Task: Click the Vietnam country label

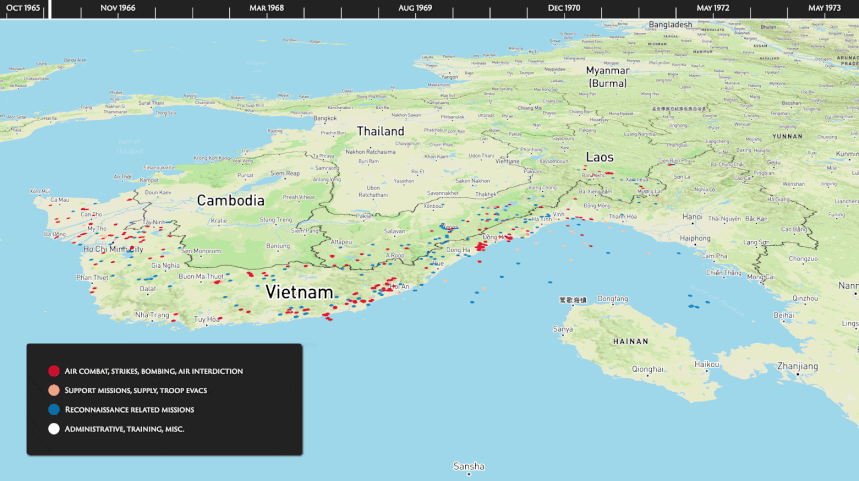Action: point(298,292)
